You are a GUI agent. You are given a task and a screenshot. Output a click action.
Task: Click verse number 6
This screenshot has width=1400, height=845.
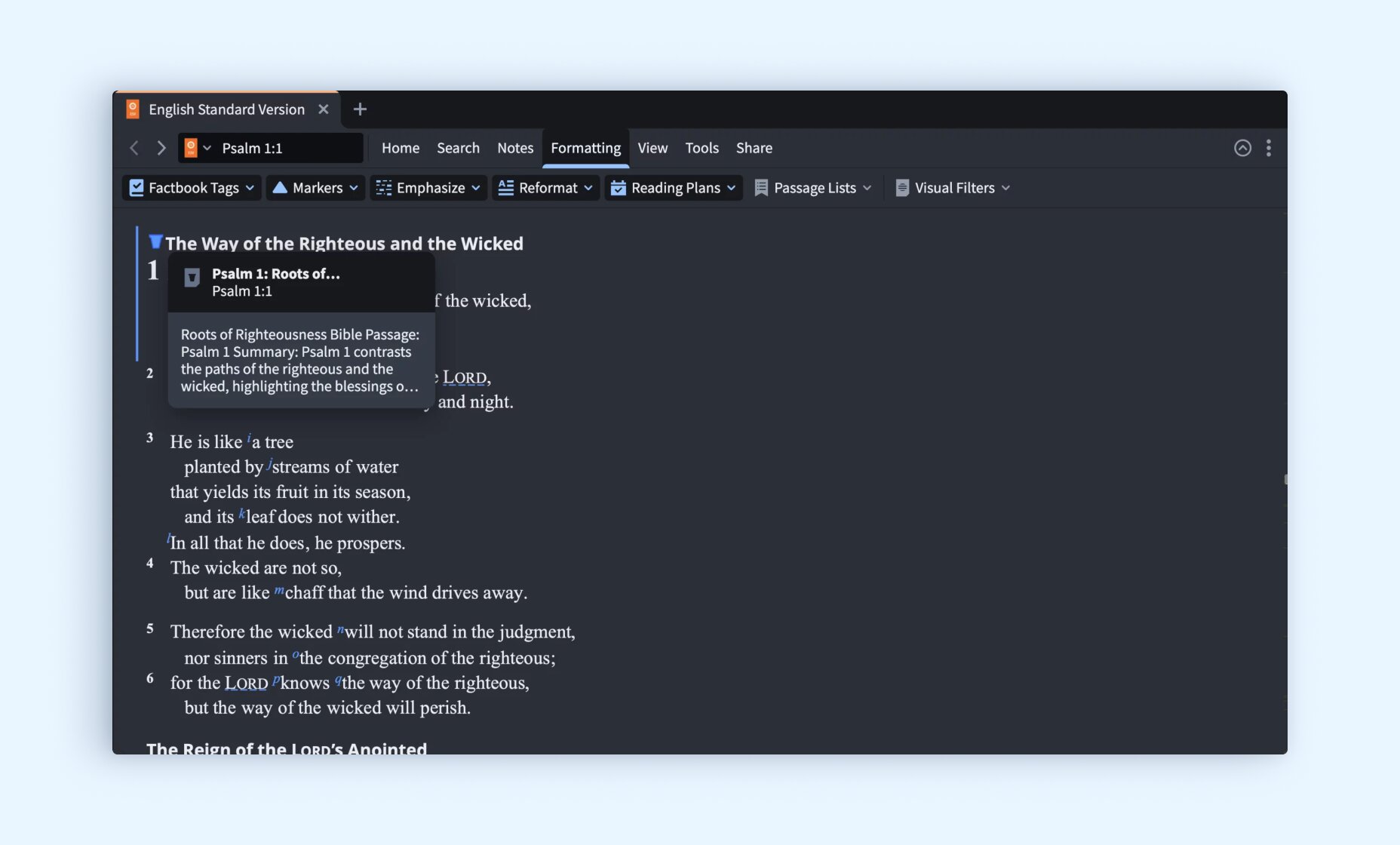click(x=150, y=678)
